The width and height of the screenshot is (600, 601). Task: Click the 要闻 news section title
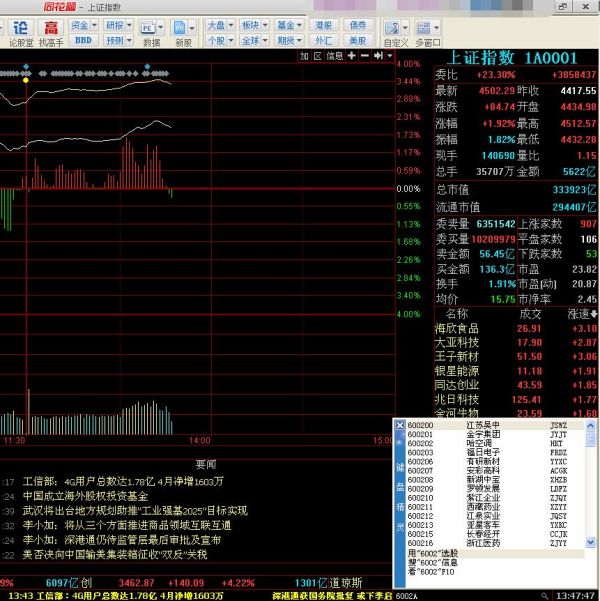pos(206,465)
